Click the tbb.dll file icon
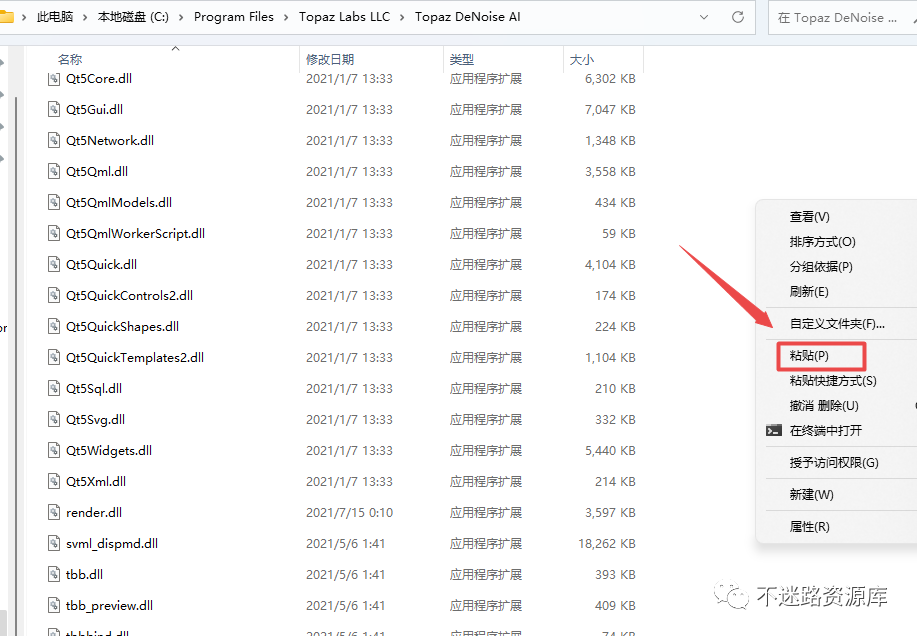This screenshot has width=917, height=636. click(x=54, y=574)
